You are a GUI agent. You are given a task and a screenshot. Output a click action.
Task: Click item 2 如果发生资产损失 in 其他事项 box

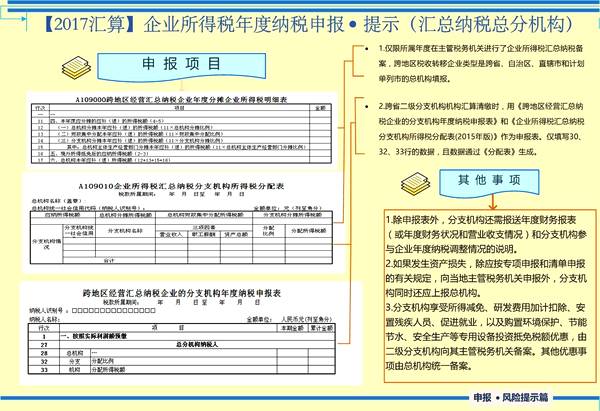click(486, 278)
